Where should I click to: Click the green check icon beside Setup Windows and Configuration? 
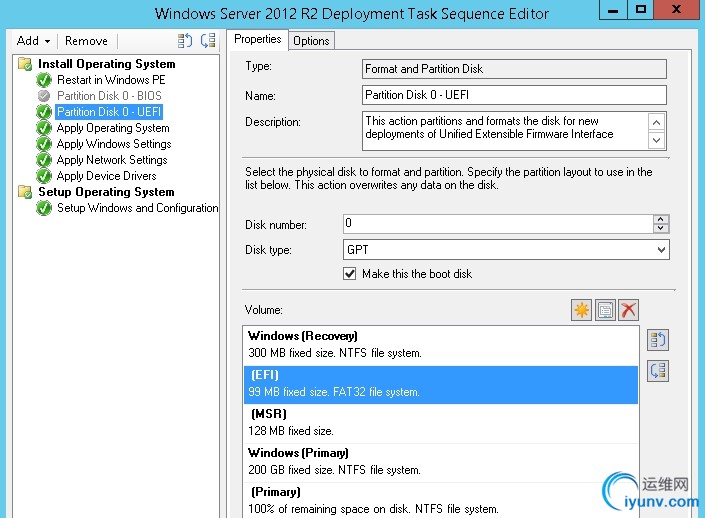(x=44, y=208)
